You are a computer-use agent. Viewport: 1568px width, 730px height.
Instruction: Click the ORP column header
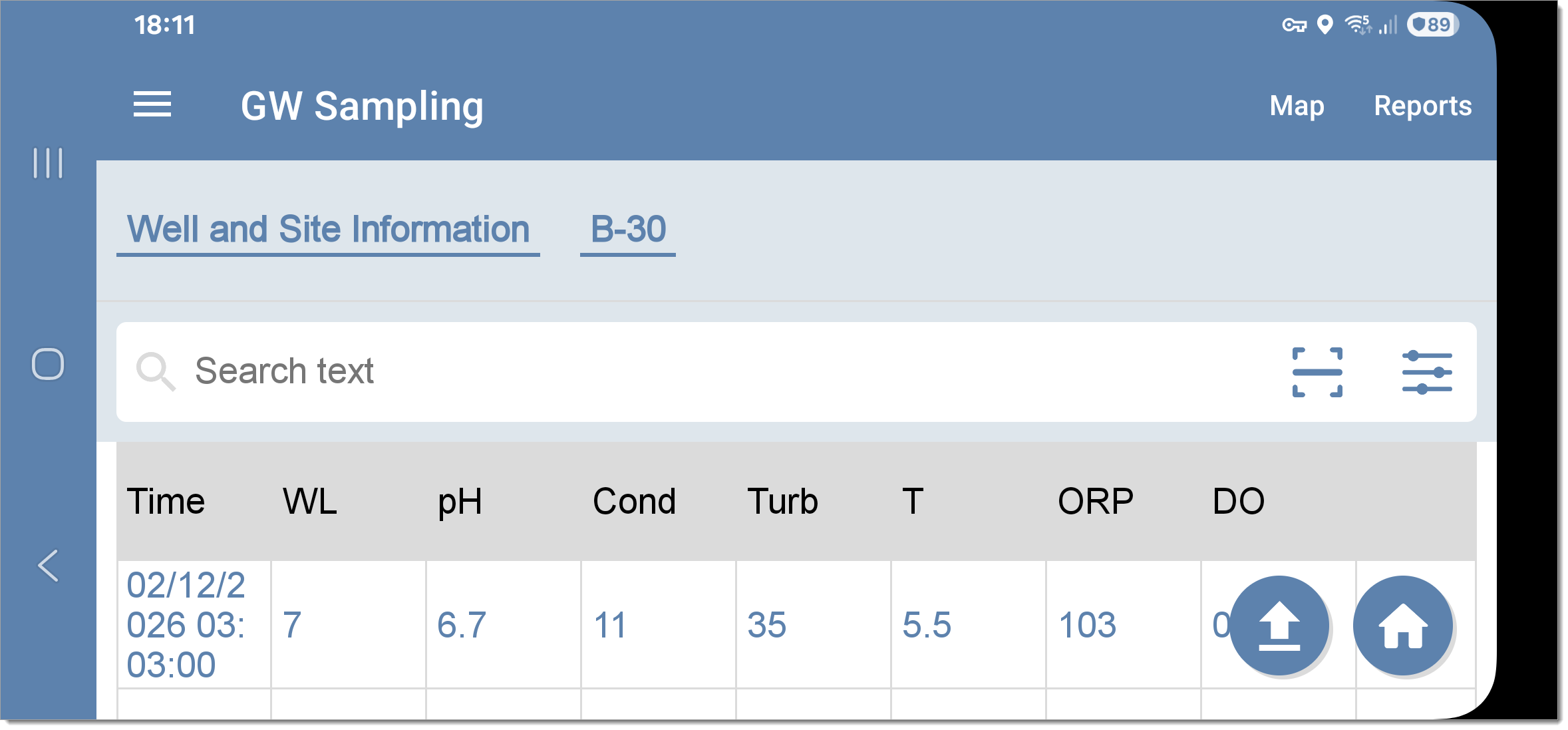click(1095, 501)
